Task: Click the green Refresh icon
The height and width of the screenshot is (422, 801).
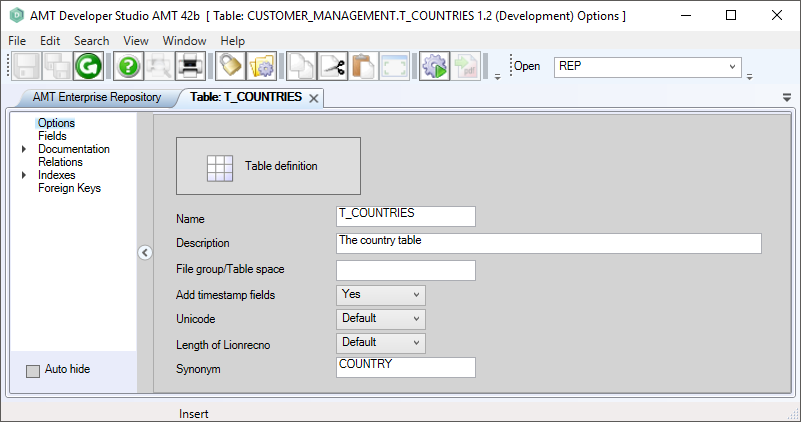Action: coord(88,66)
